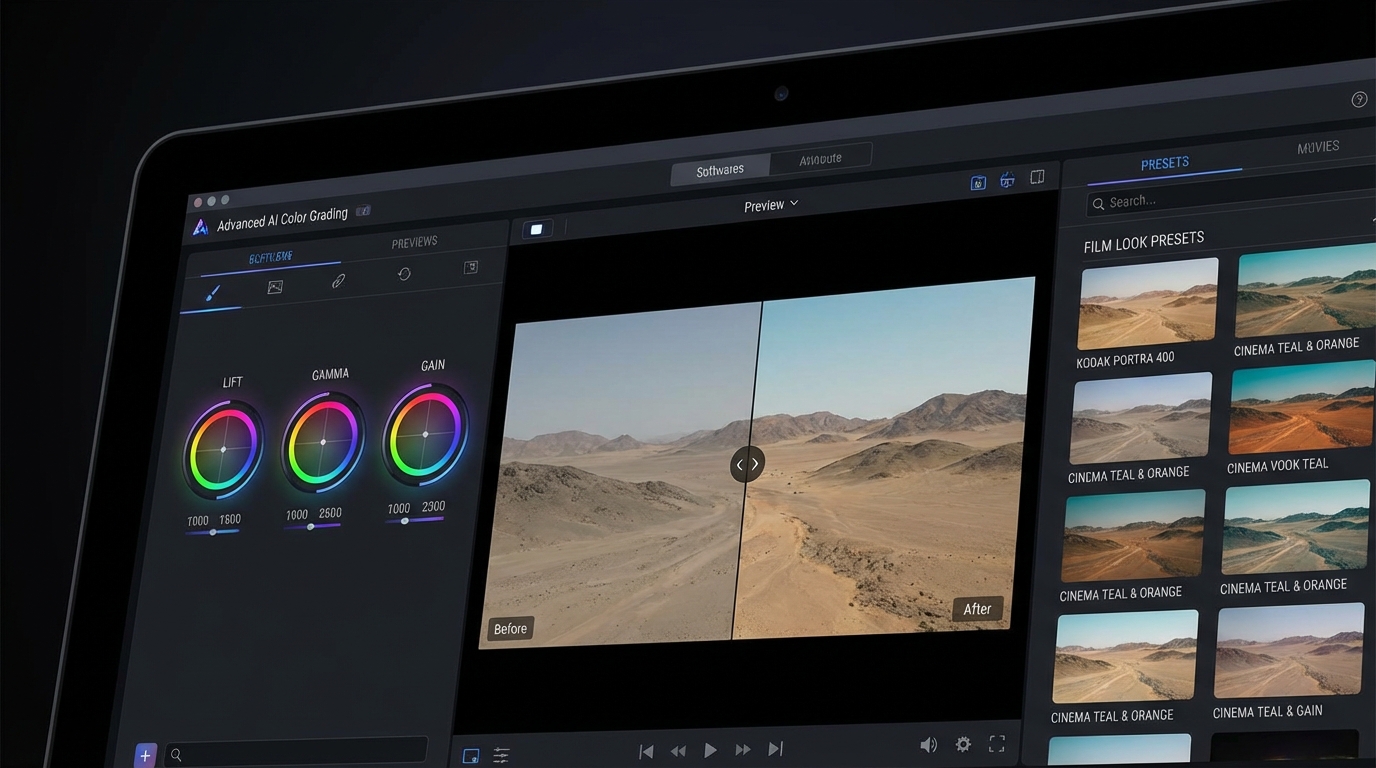The height and width of the screenshot is (768, 1376).
Task: Click the purple plus add button
Action: click(x=145, y=756)
